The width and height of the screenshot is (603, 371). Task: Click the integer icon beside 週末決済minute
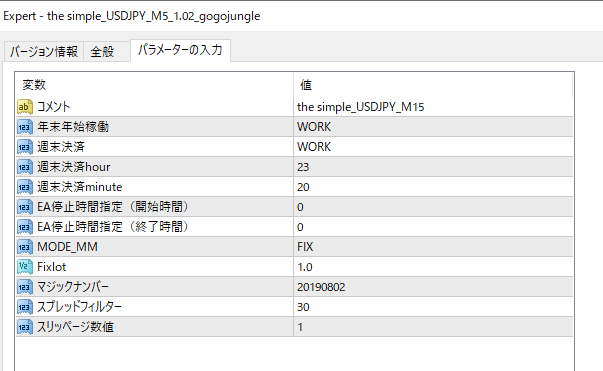[x=25, y=187]
